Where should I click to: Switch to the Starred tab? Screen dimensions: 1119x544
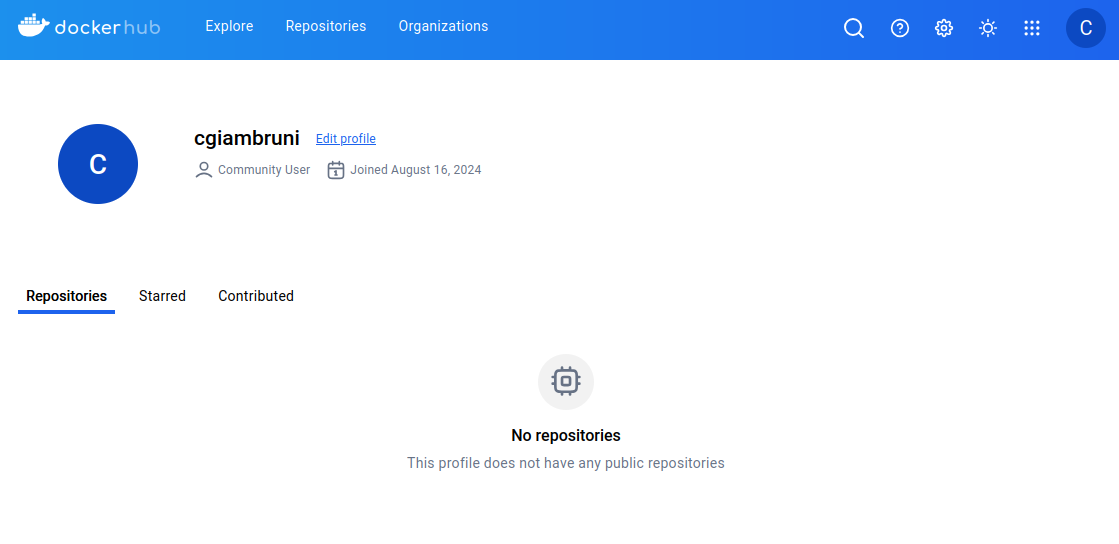click(162, 296)
